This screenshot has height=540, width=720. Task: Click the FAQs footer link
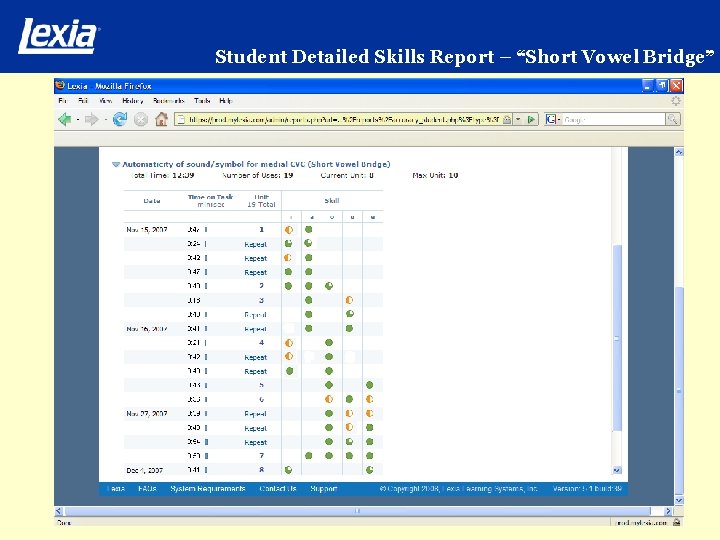click(x=147, y=489)
